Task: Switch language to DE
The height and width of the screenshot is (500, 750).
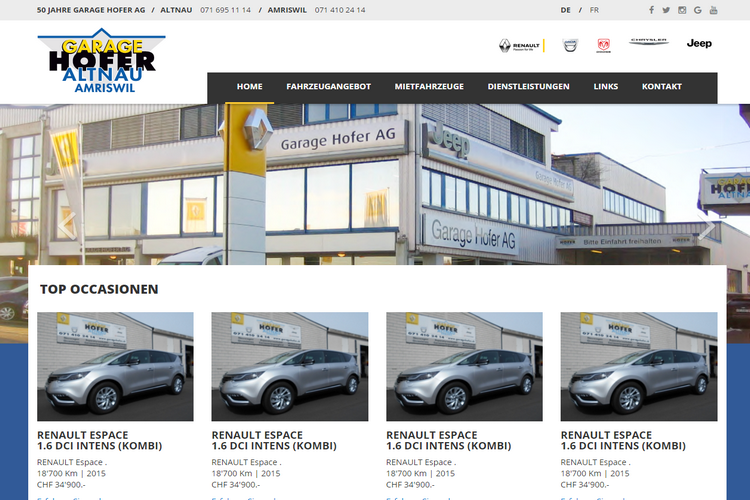Action: click(x=565, y=10)
